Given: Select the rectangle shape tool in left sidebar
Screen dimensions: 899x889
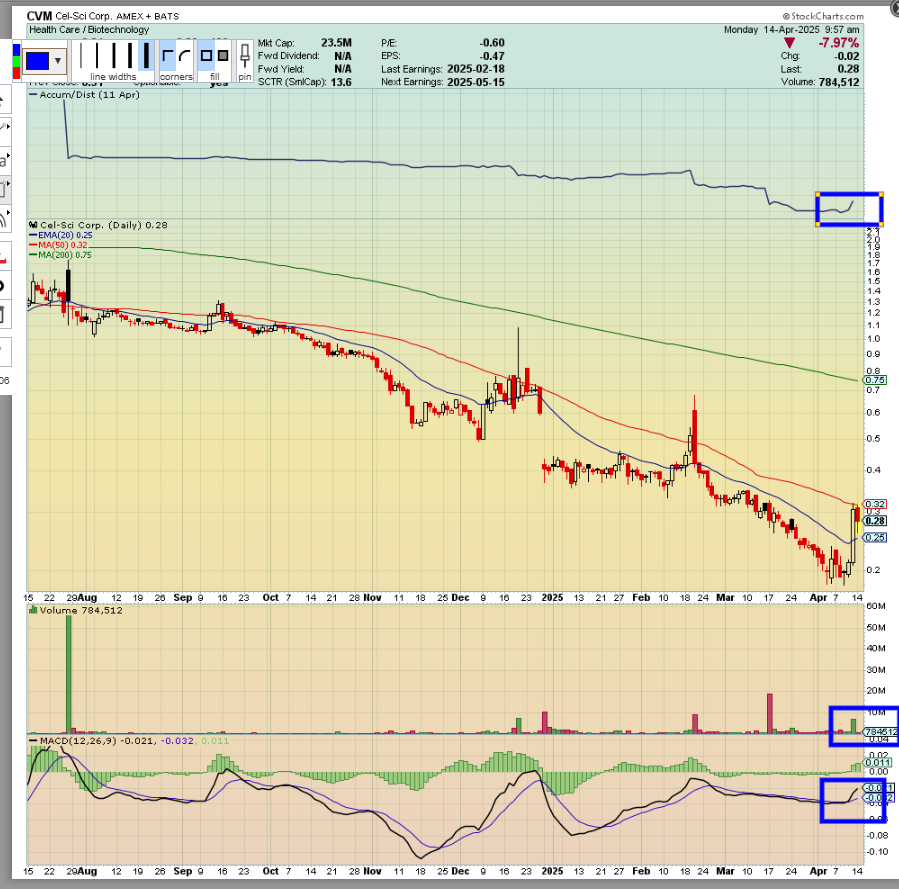Looking at the screenshot, I should point(4,189).
